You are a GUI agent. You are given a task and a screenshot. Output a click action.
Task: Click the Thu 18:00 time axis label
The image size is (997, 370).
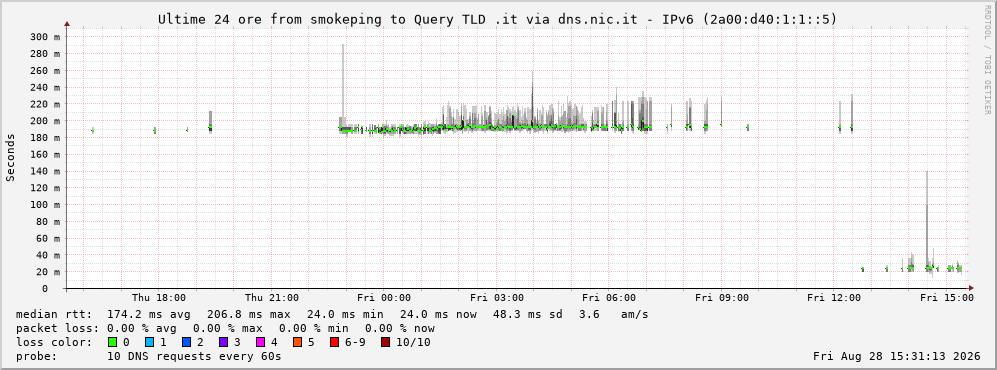click(159, 298)
